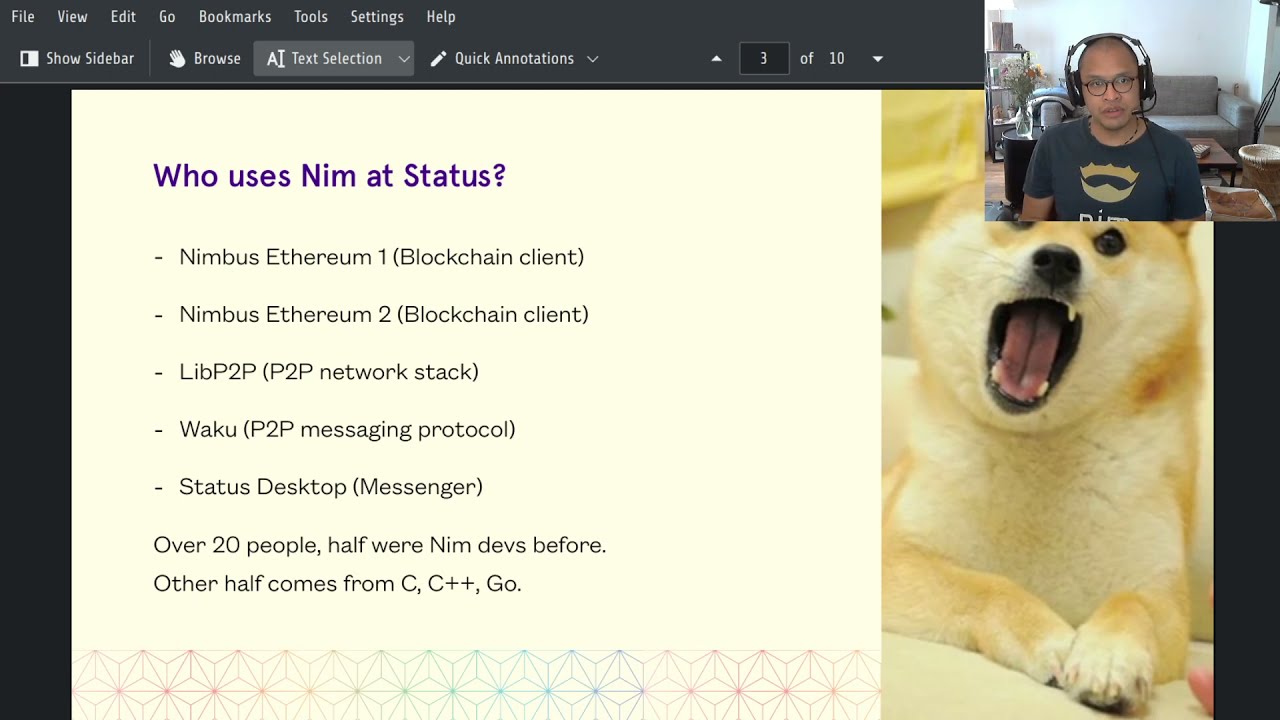Expand Quick Annotations dropdown chevron
The height and width of the screenshot is (720, 1280).
593,59
